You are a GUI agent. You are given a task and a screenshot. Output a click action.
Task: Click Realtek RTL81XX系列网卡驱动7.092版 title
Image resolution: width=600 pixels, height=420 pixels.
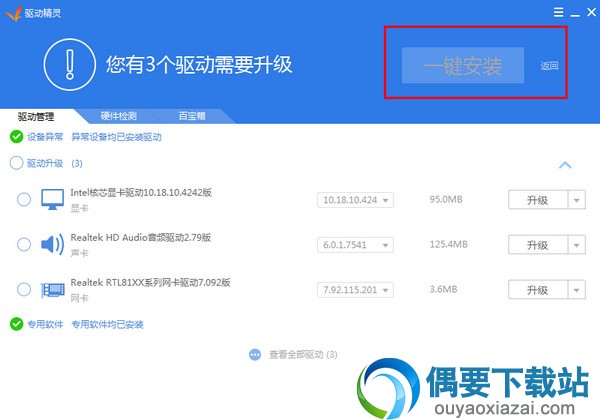pyautogui.click(x=150, y=282)
